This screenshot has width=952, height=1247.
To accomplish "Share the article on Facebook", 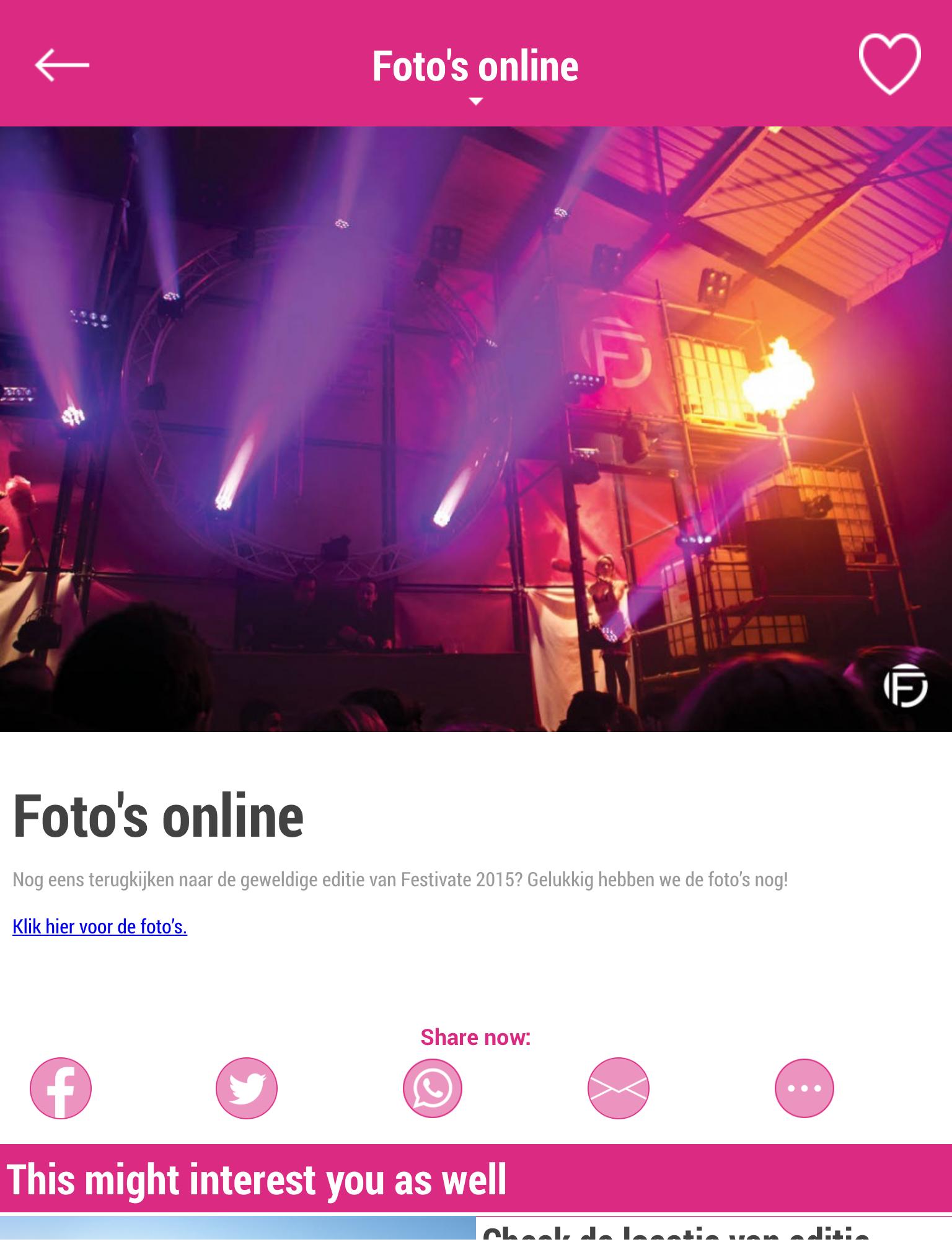I will (x=61, y=1088).
